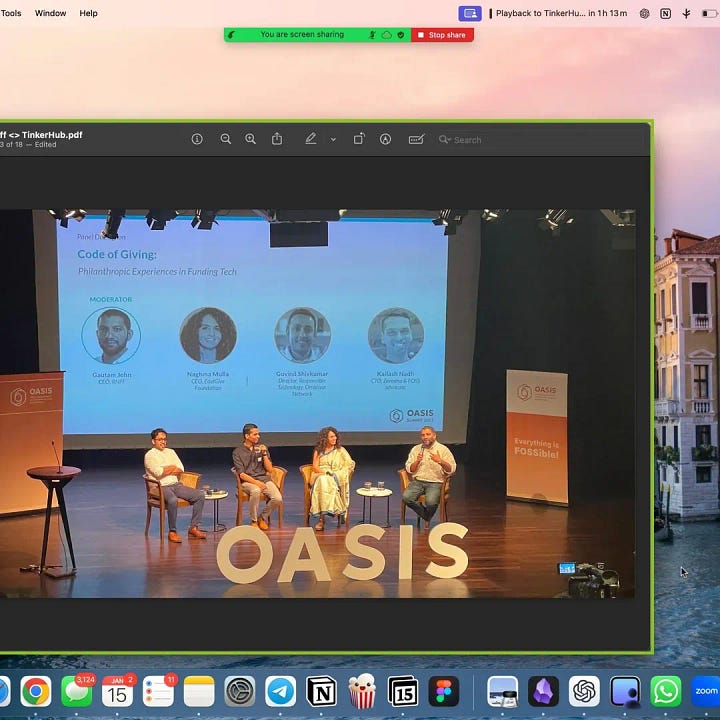Viewport: 720px width, 720px height.
Task: Click the zoom in magnifier in Preview toolbar
Action: [x=250, y=139]
